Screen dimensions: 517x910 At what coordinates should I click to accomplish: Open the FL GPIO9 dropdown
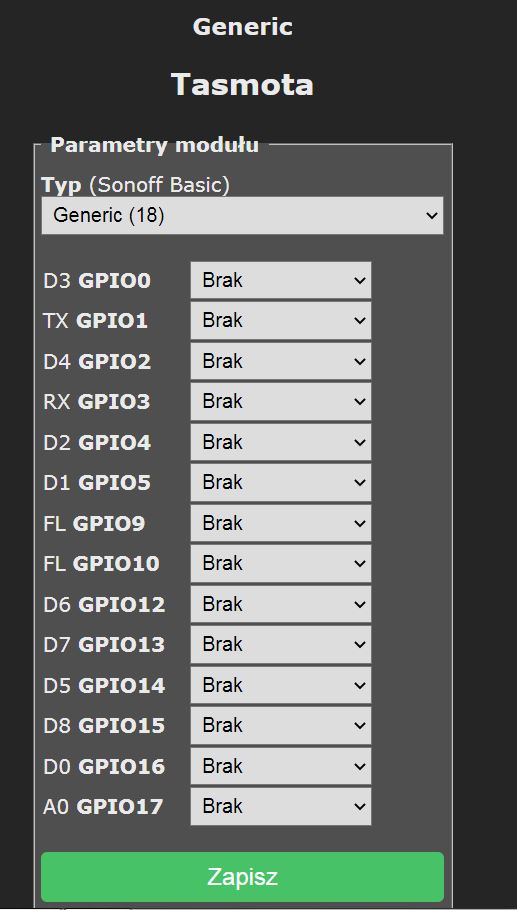point(281,523)
